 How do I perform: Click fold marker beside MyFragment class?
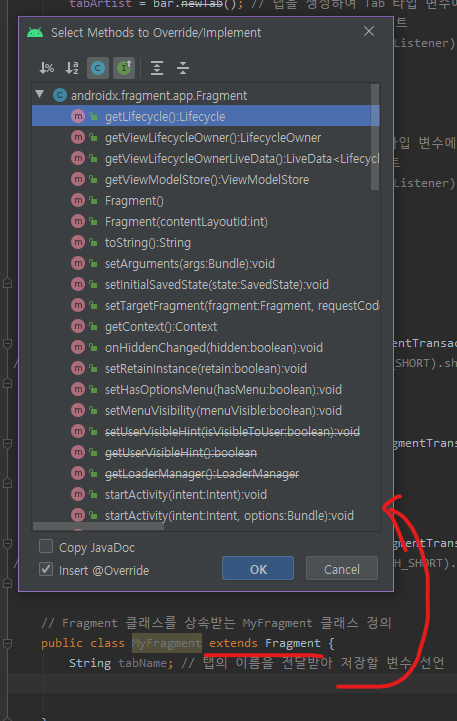[7, 644]
